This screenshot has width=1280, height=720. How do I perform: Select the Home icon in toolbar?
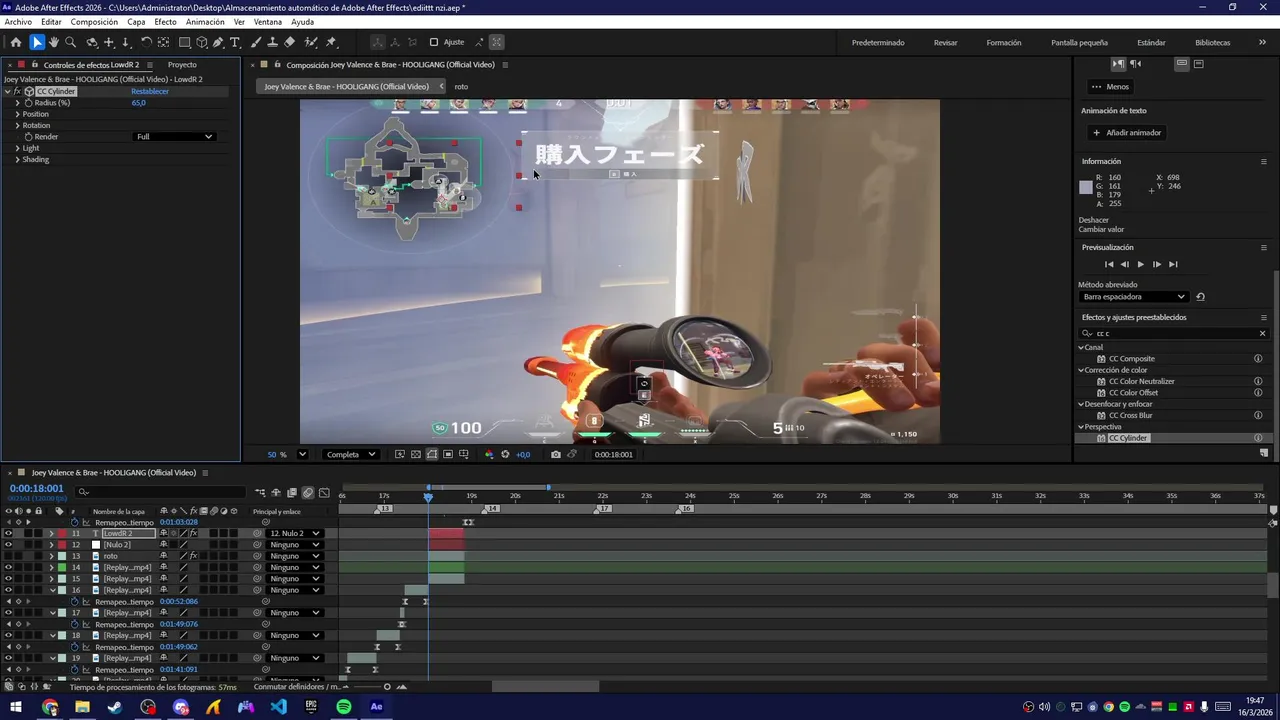click(15, 42)
